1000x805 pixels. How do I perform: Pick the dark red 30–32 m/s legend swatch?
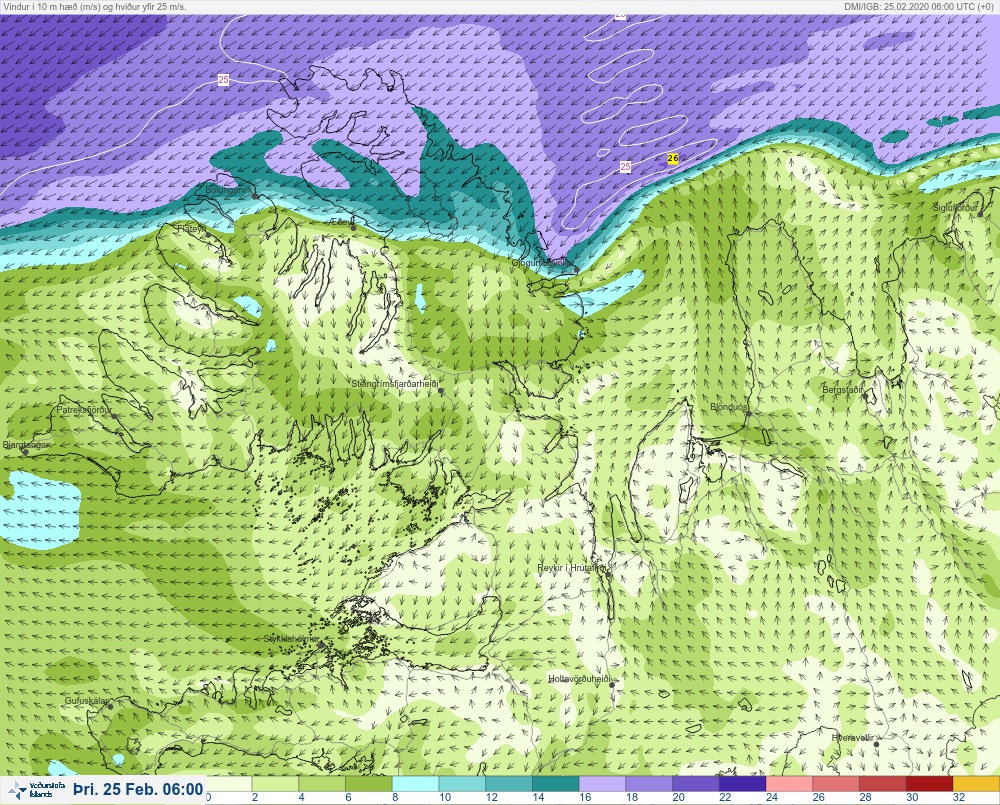[929, 783]
